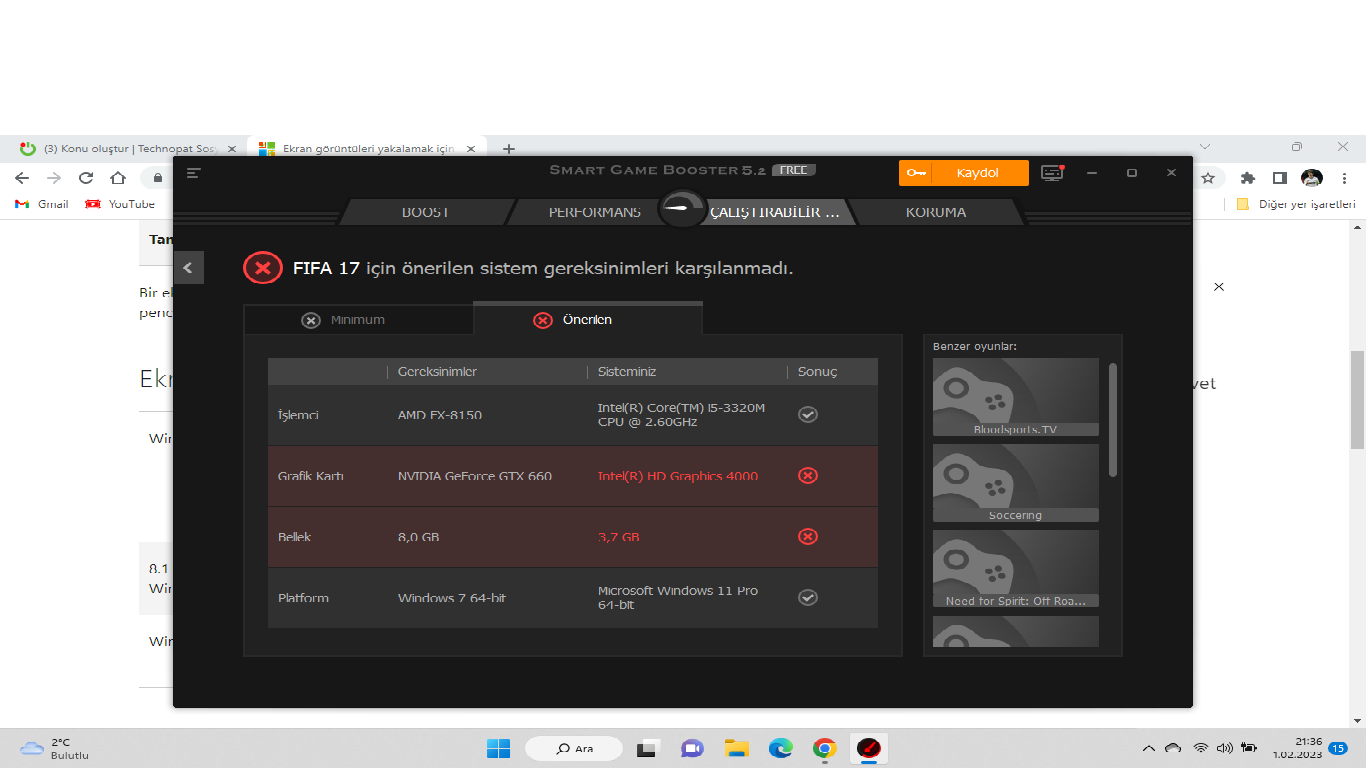The width and height of the screenshot is (1366, 768).
Task: Open the Chrome profile avatar
Action: (x=1312, y=178)
